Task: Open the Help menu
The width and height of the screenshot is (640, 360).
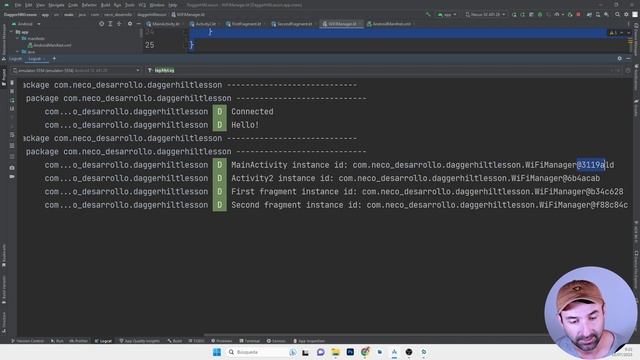Action: pyautogui.click(x=173, y=5)
